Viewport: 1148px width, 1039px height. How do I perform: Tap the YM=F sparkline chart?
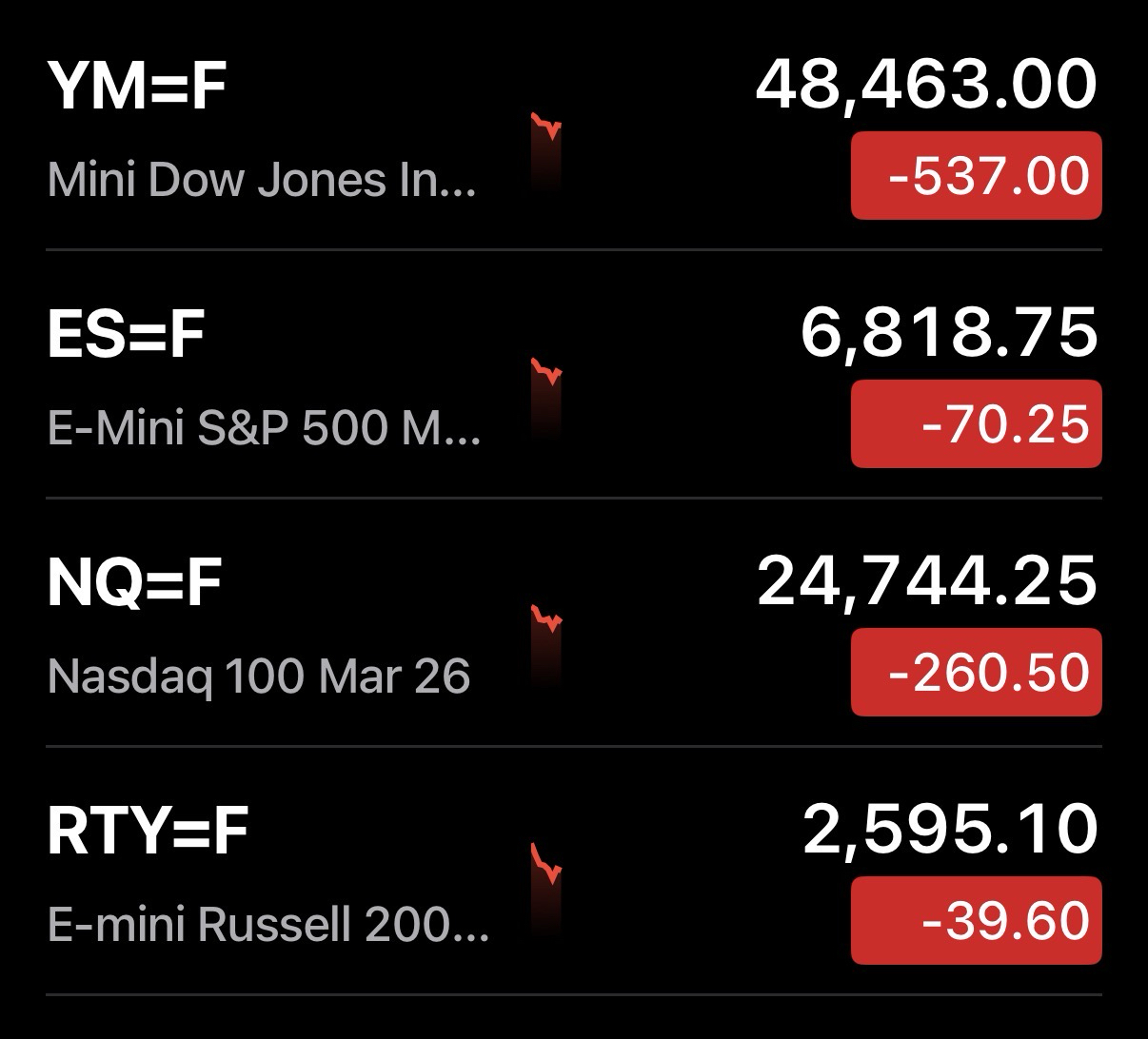click(546, 152)
